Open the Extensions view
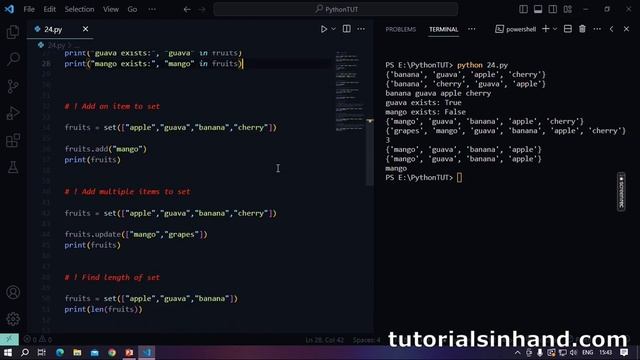640x360 pixels. [x=13, y=140]
